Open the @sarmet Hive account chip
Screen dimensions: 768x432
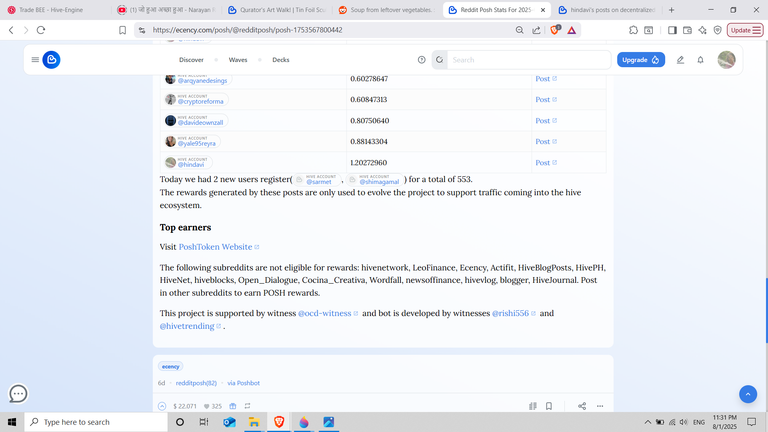pos(317,180)
